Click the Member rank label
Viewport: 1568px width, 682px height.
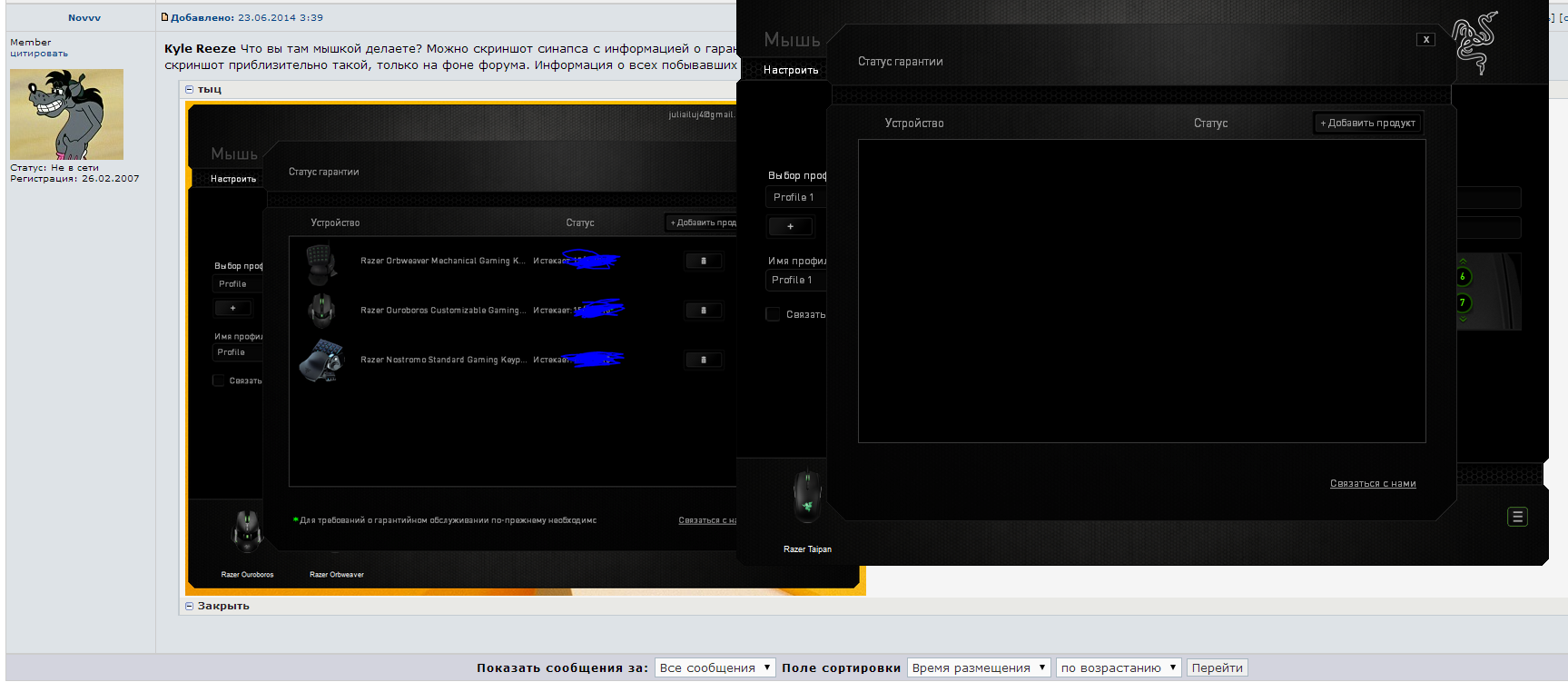tap(31, 43)
